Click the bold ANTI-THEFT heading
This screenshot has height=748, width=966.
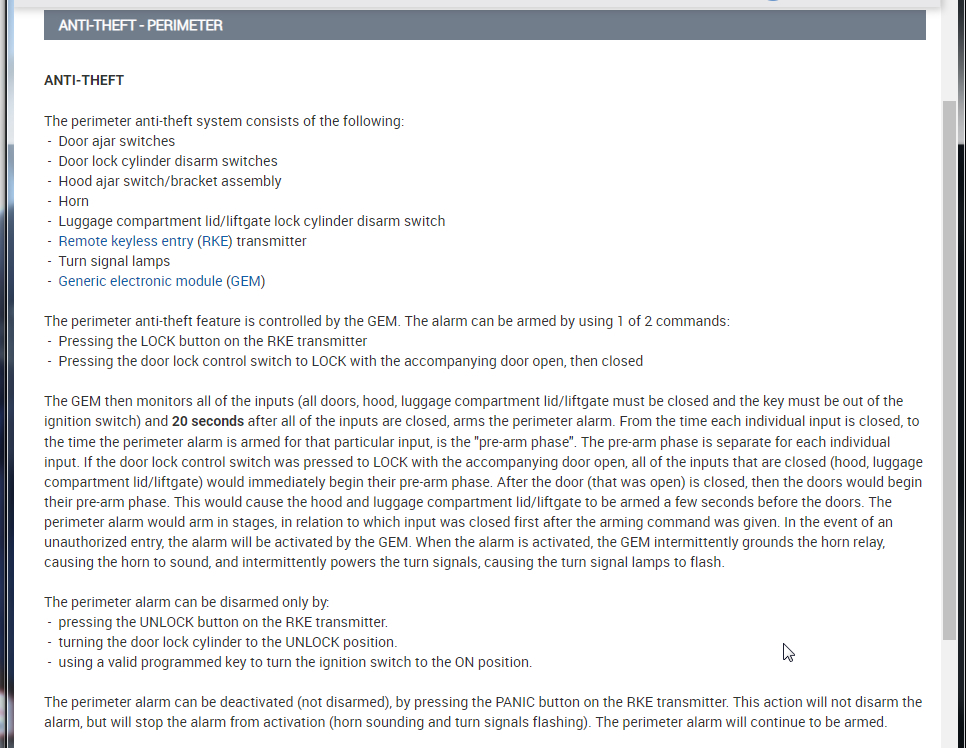pyautogui.click(x=84, y=80)
